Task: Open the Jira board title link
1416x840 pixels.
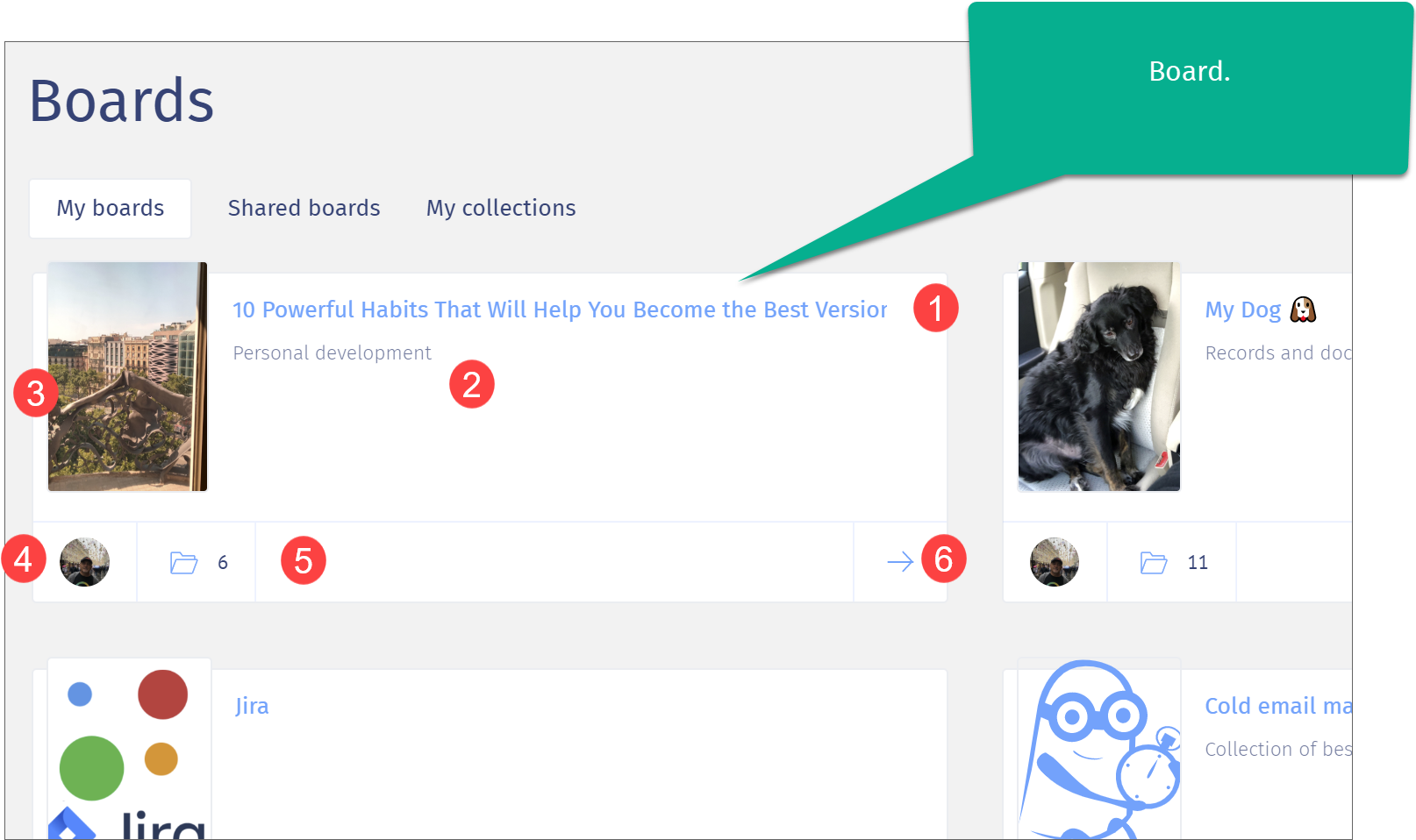Action: (x=252, y=706)
